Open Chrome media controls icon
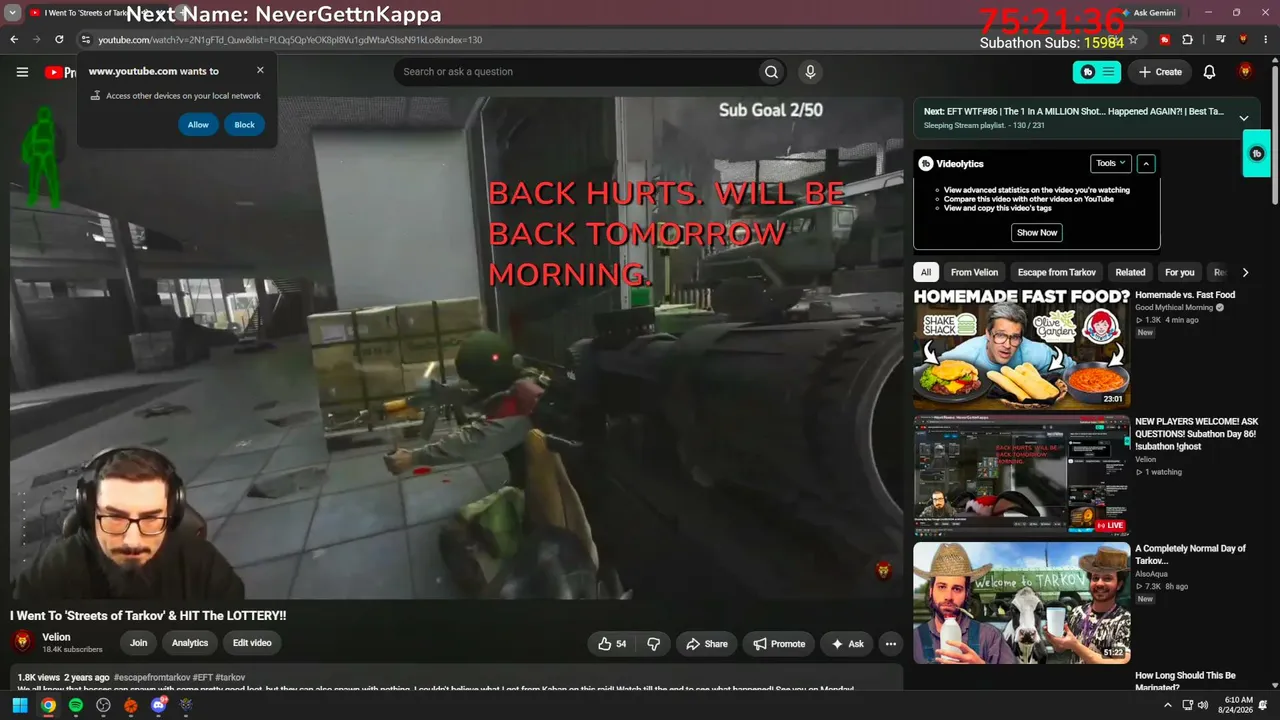1280x720 pixels. click(1221, 40)
